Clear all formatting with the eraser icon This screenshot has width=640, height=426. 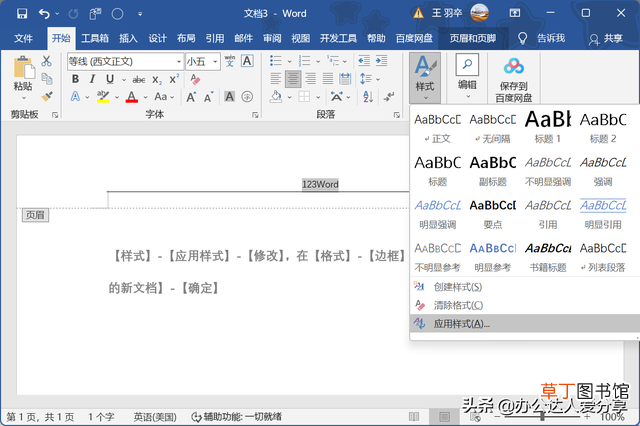click(x=195, y=79)
